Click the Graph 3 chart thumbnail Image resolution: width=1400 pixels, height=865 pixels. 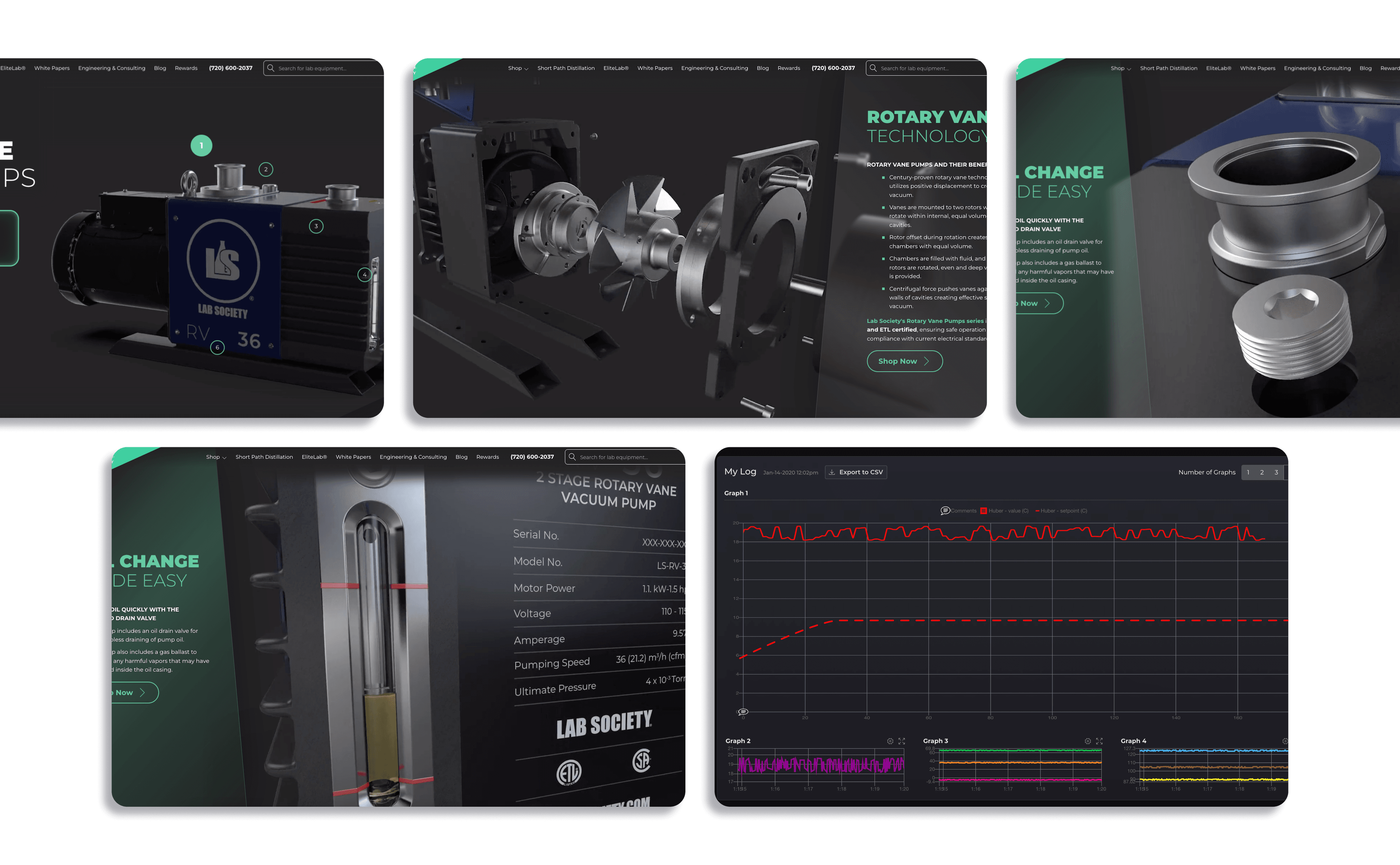tap(1020, 765)
